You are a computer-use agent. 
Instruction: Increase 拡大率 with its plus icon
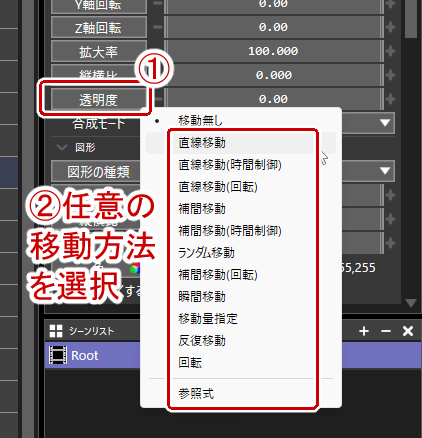pos(390,51)
